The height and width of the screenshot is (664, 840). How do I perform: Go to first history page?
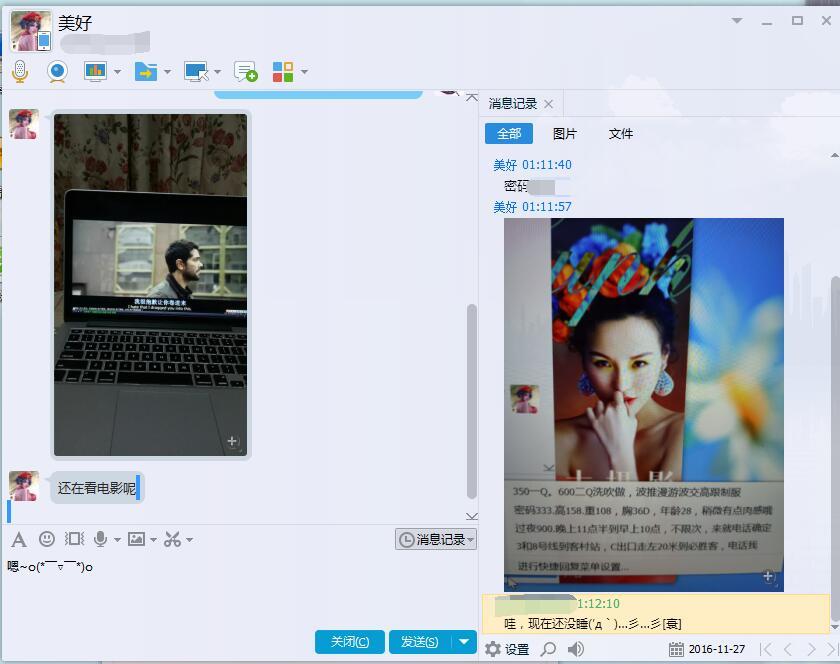coord(766,649)
